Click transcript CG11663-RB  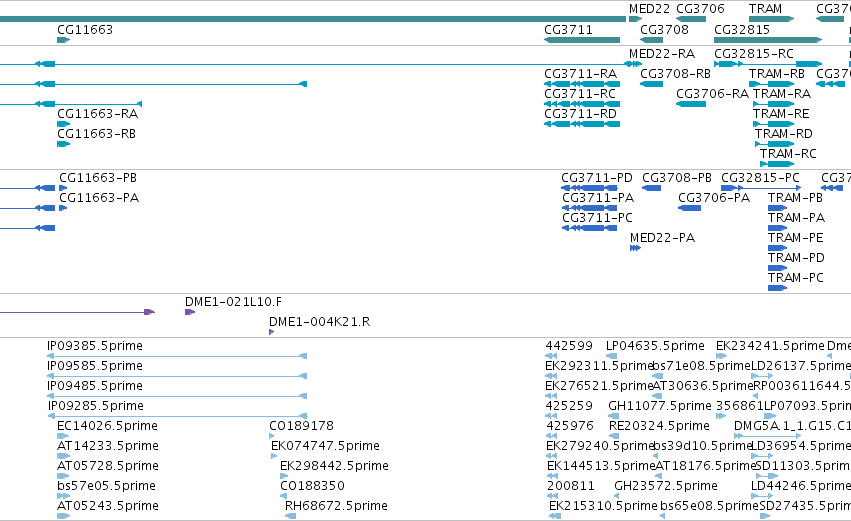(96, 134)
